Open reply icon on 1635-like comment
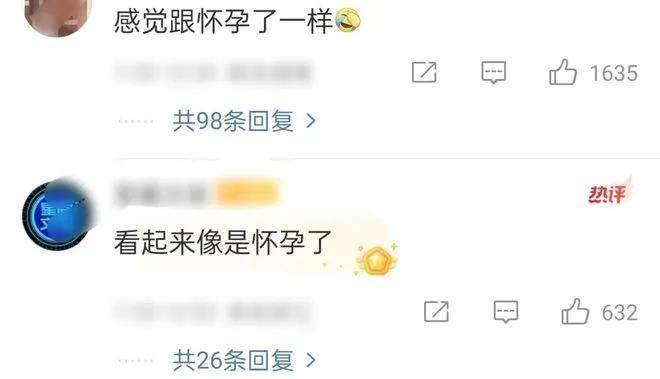The image size is (660, 379). click(493, 72)
